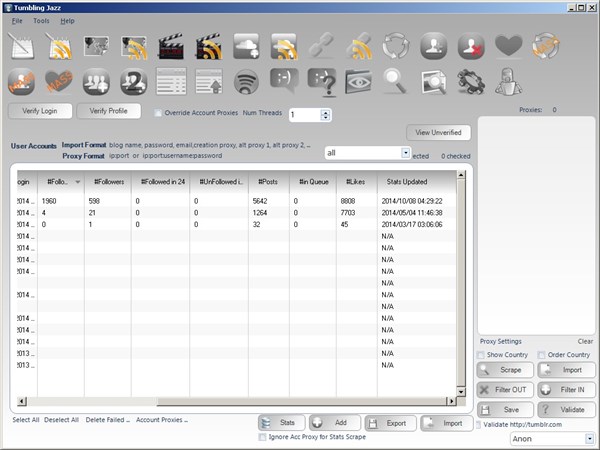
Task: Click the mass follow user icon
Action: (21, 82)
